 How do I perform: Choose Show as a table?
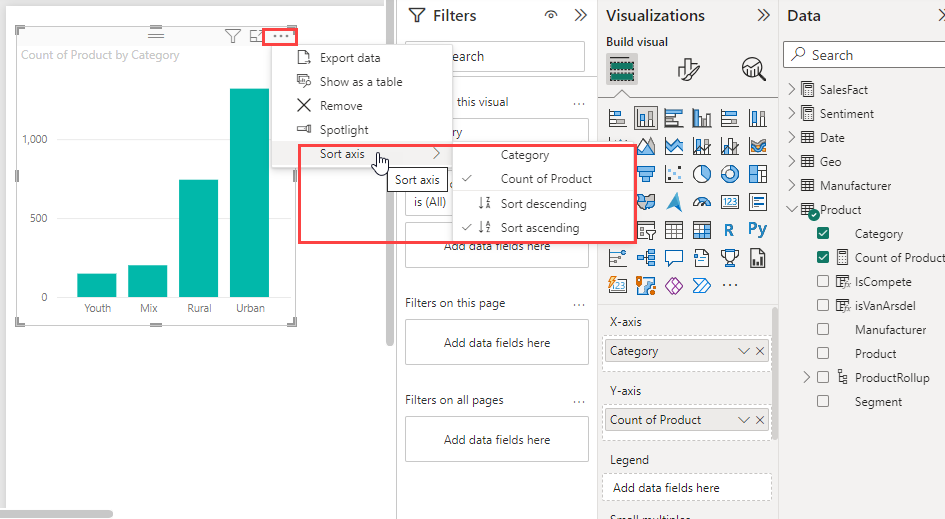(362, 82)
